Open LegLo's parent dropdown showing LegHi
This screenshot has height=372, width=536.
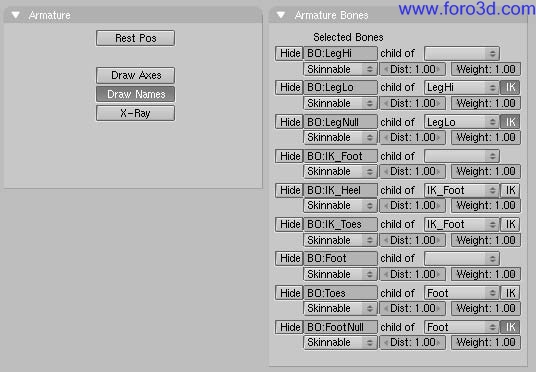[462, 88]
